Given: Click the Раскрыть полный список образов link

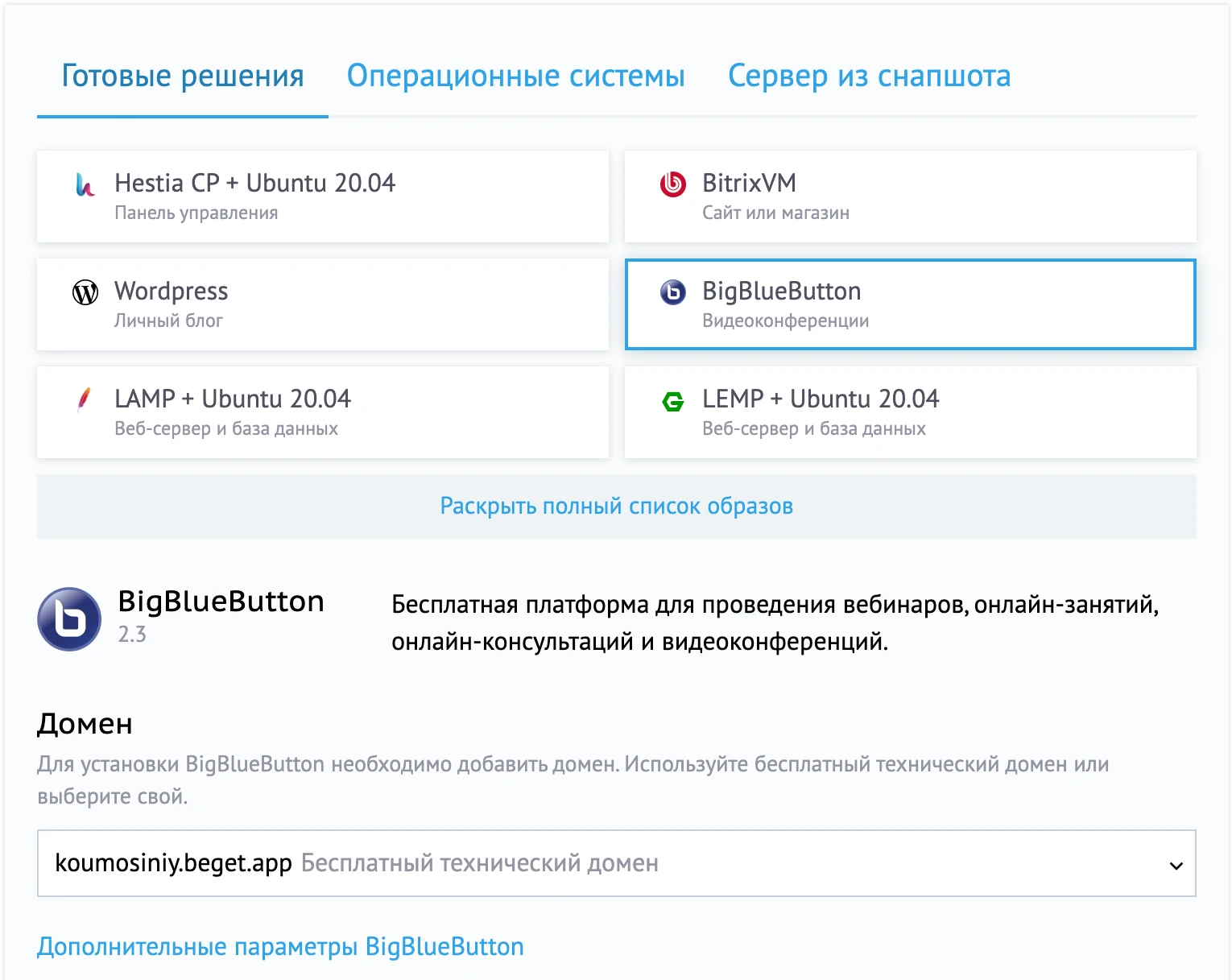Looking at the screenshot, I should (616, 507).
